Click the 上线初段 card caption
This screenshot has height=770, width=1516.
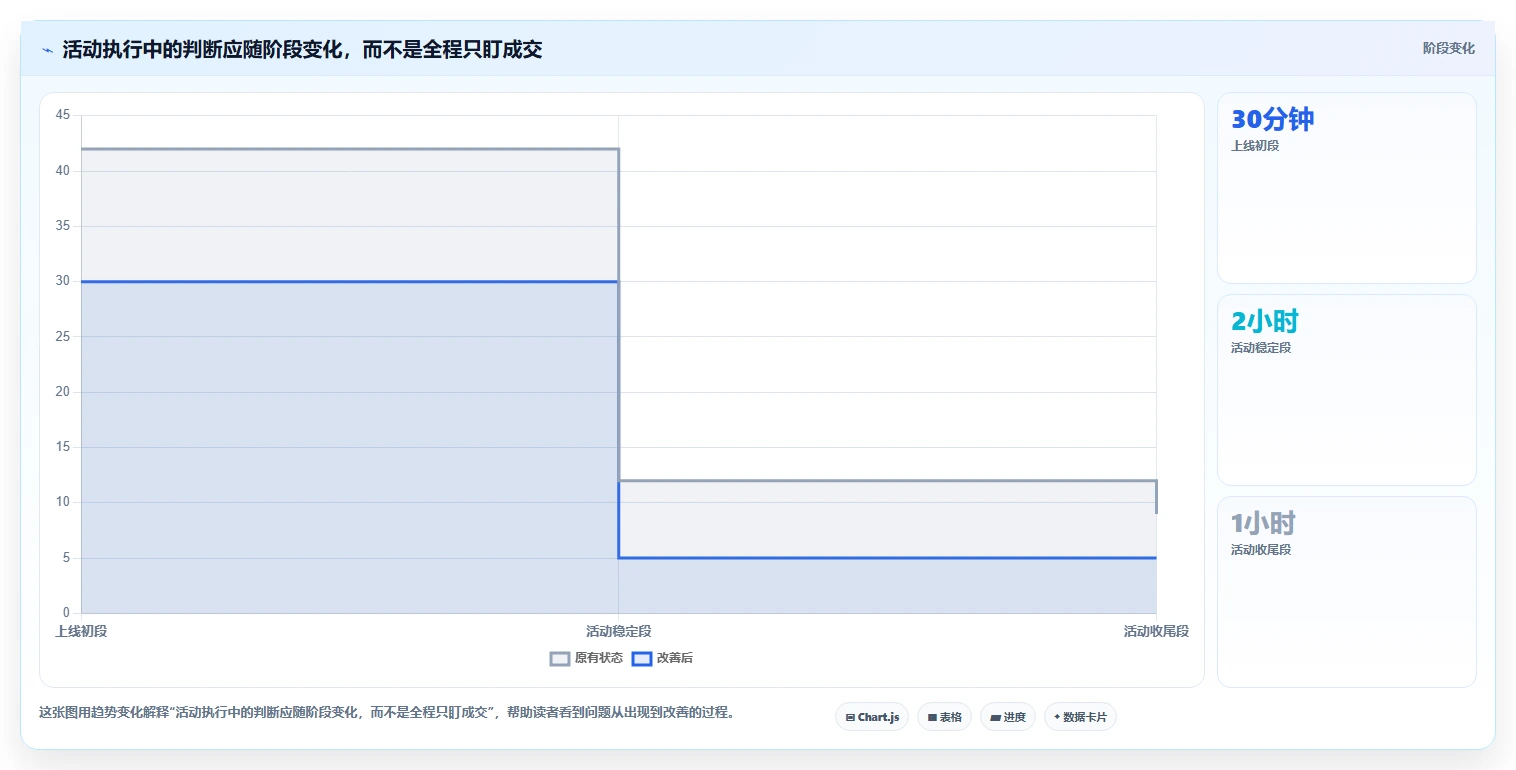[x=1255, y=146]
